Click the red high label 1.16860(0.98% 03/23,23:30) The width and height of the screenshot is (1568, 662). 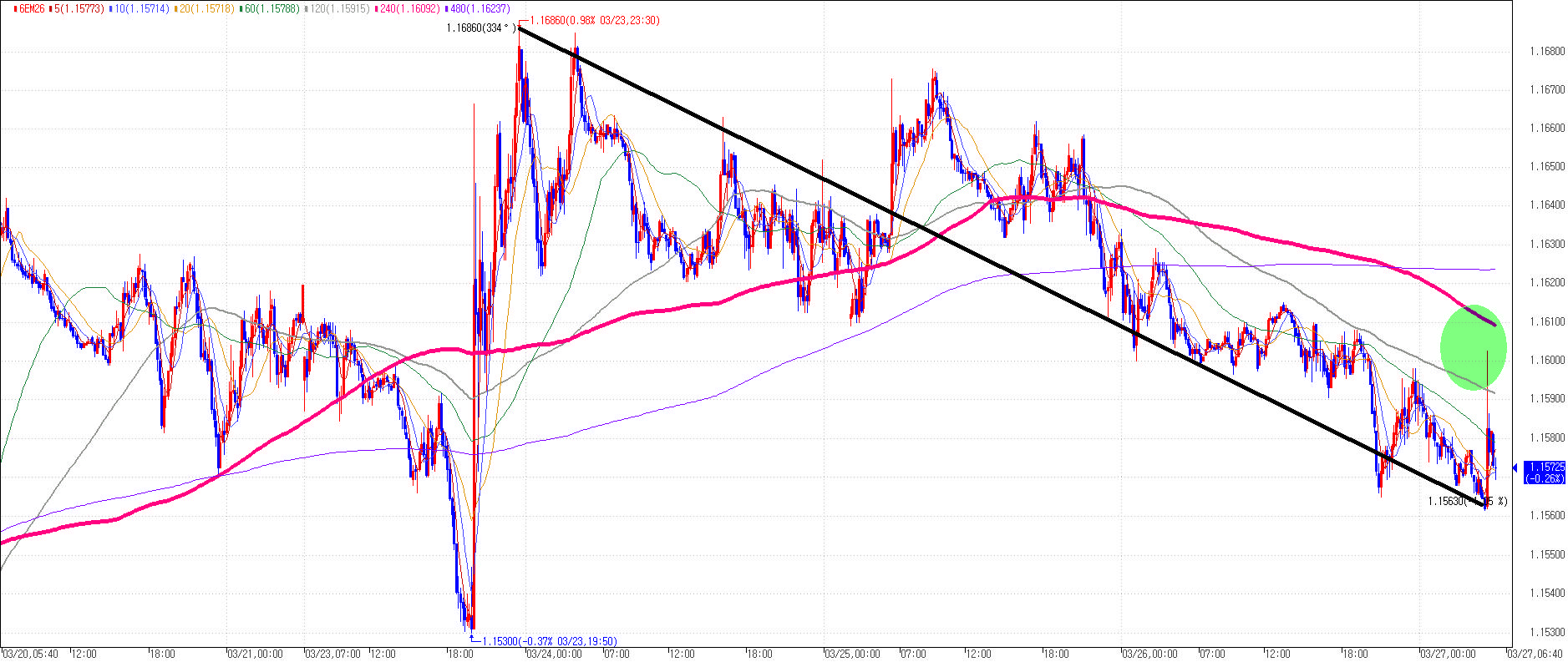tap(594, 20)
